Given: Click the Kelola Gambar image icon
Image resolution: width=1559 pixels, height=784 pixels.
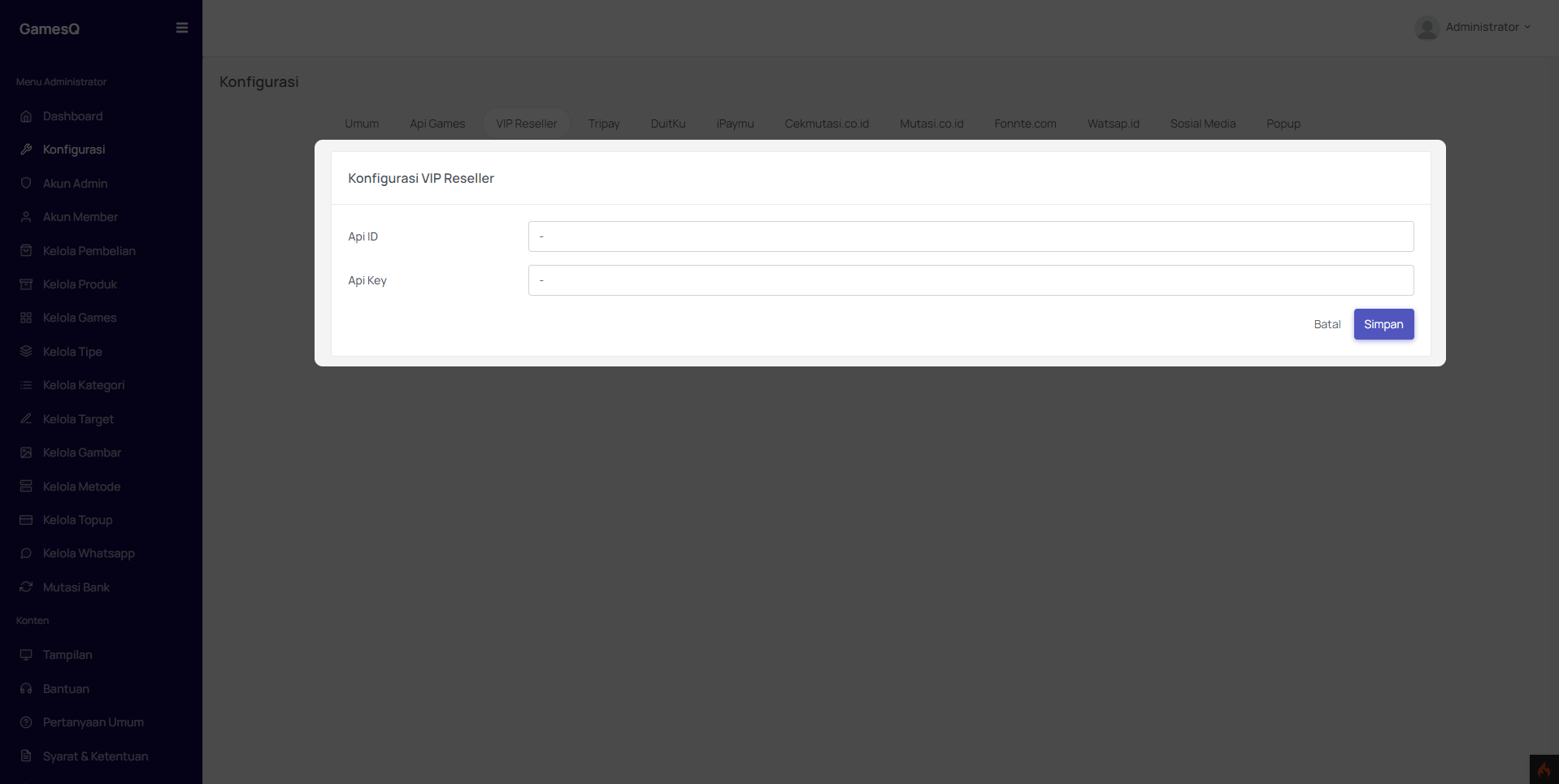Looking at the screenshot, I should tap(26, 453).
